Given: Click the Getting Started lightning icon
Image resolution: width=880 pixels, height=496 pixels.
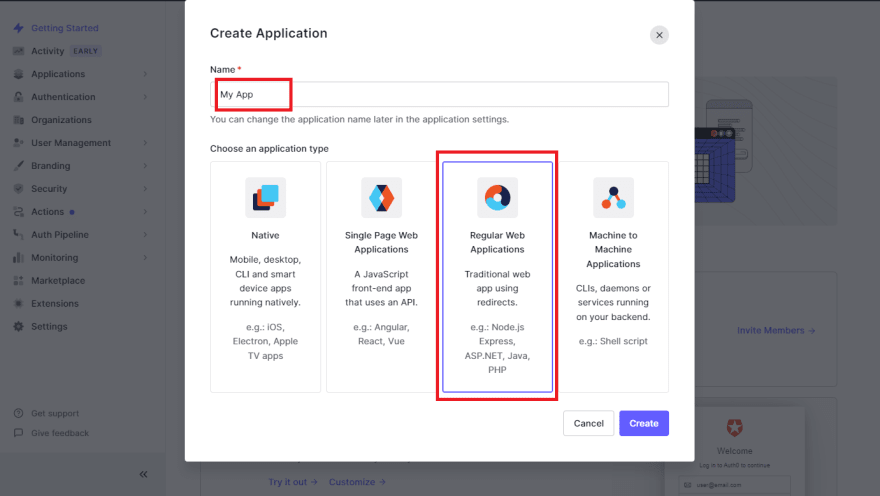Looking at the screenshot, I should tap(19, 28).
